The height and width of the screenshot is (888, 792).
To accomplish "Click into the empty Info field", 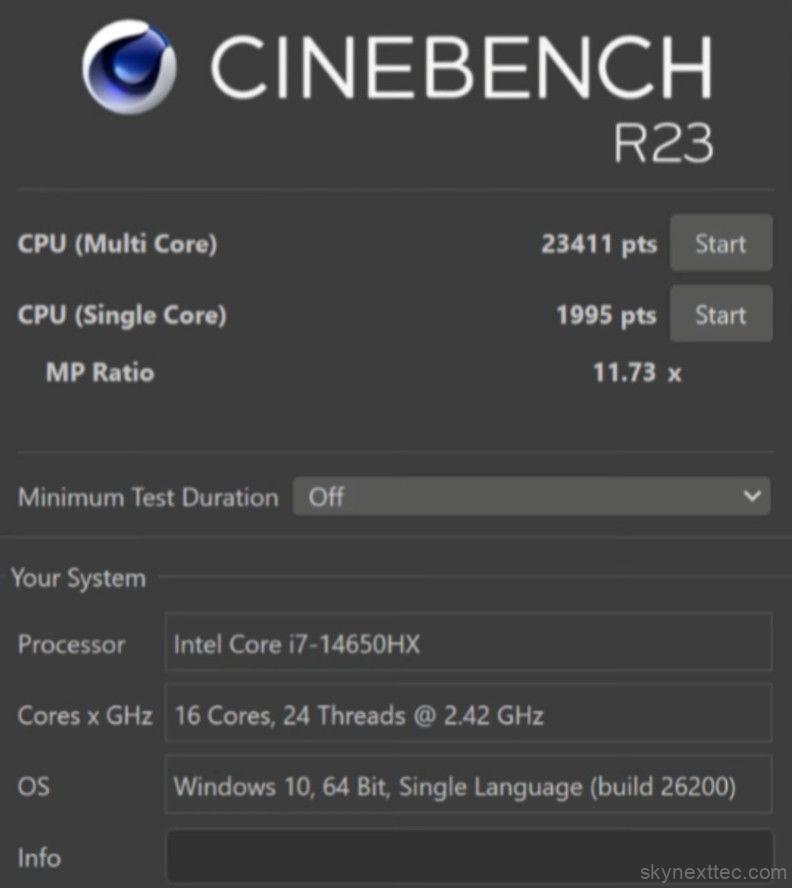I will (470, 856).
